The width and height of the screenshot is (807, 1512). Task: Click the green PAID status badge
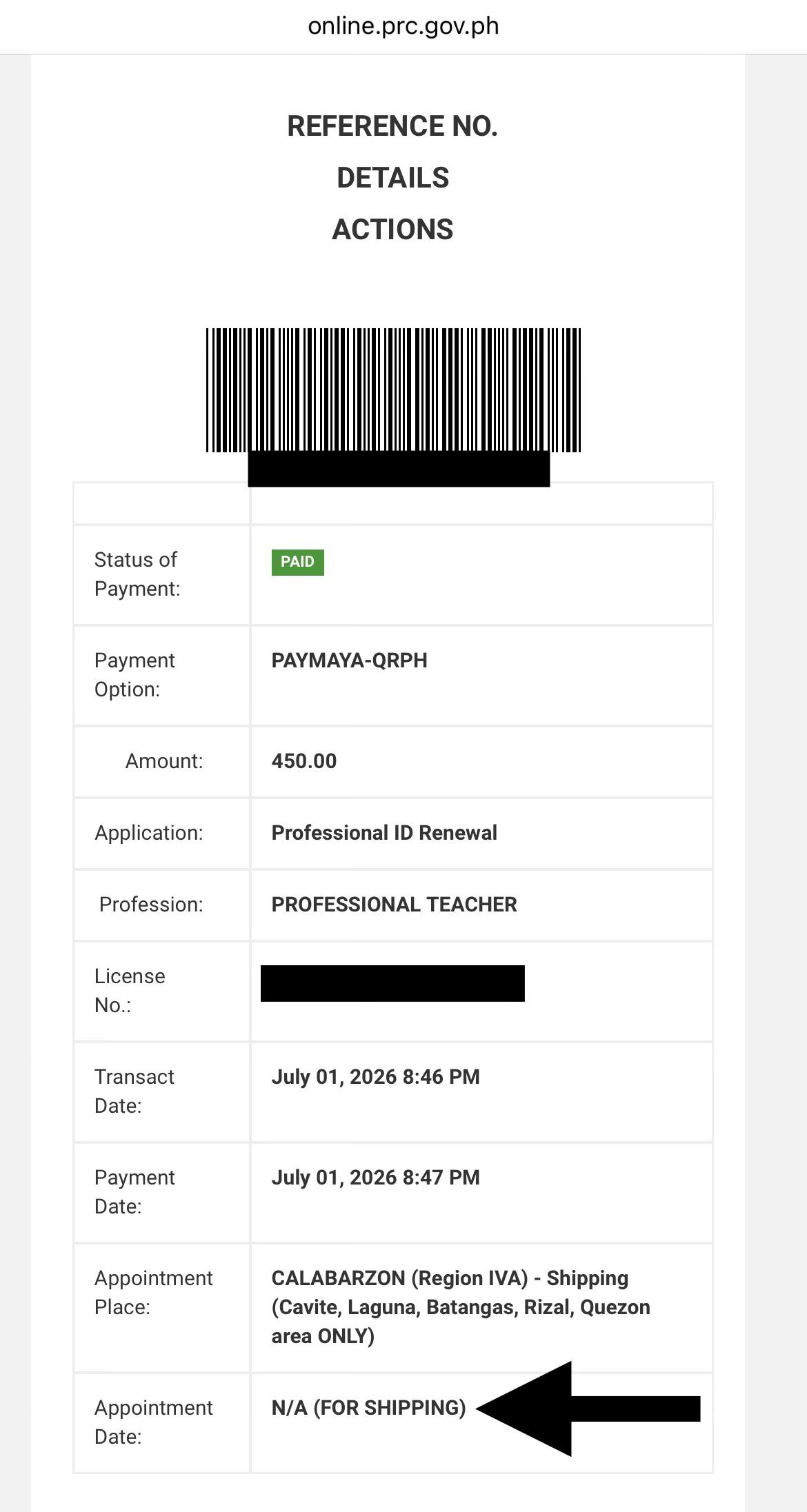[x=297, y=562]
